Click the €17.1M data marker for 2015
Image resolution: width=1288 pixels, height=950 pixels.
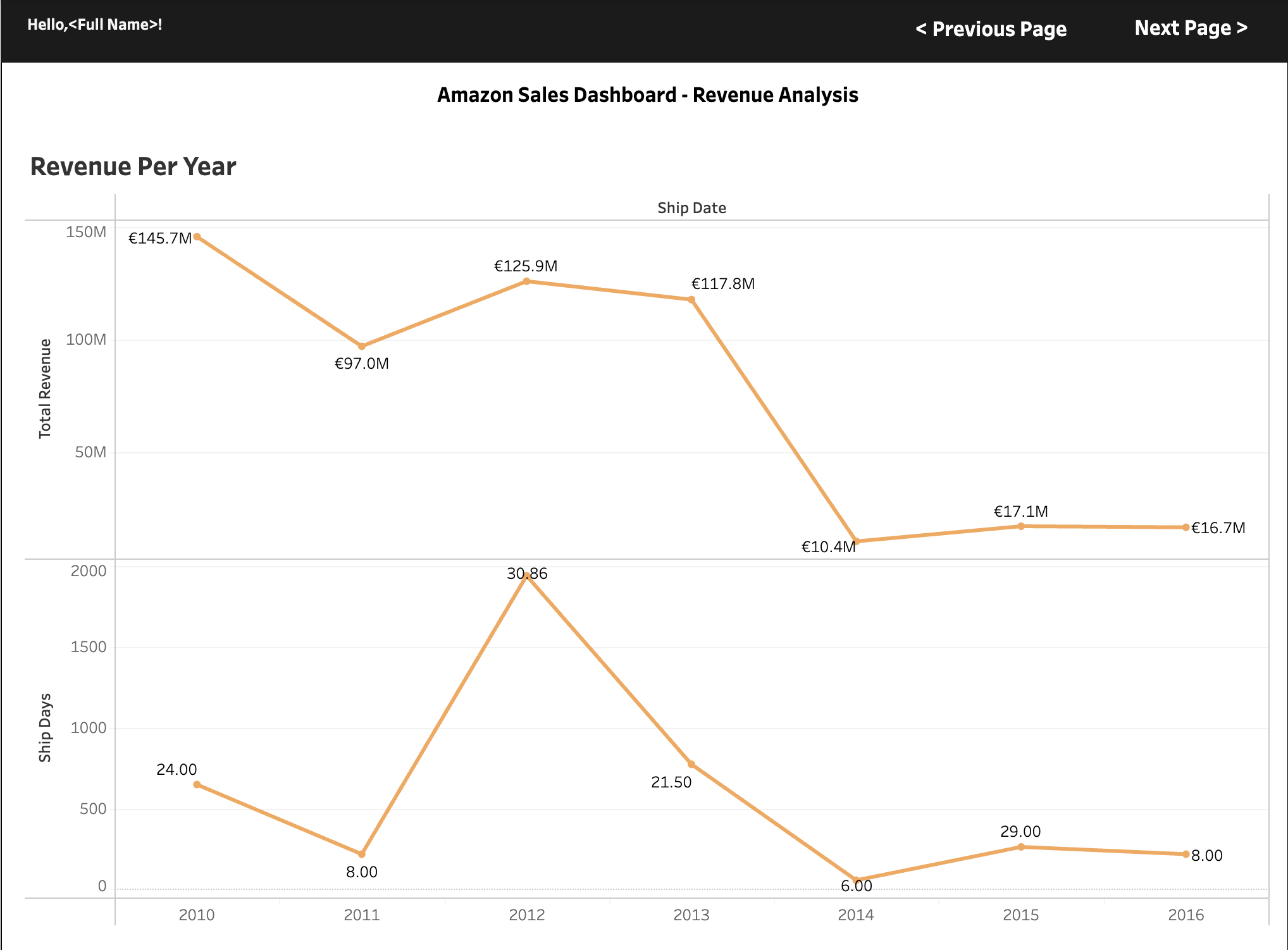tap(1021, 526)
